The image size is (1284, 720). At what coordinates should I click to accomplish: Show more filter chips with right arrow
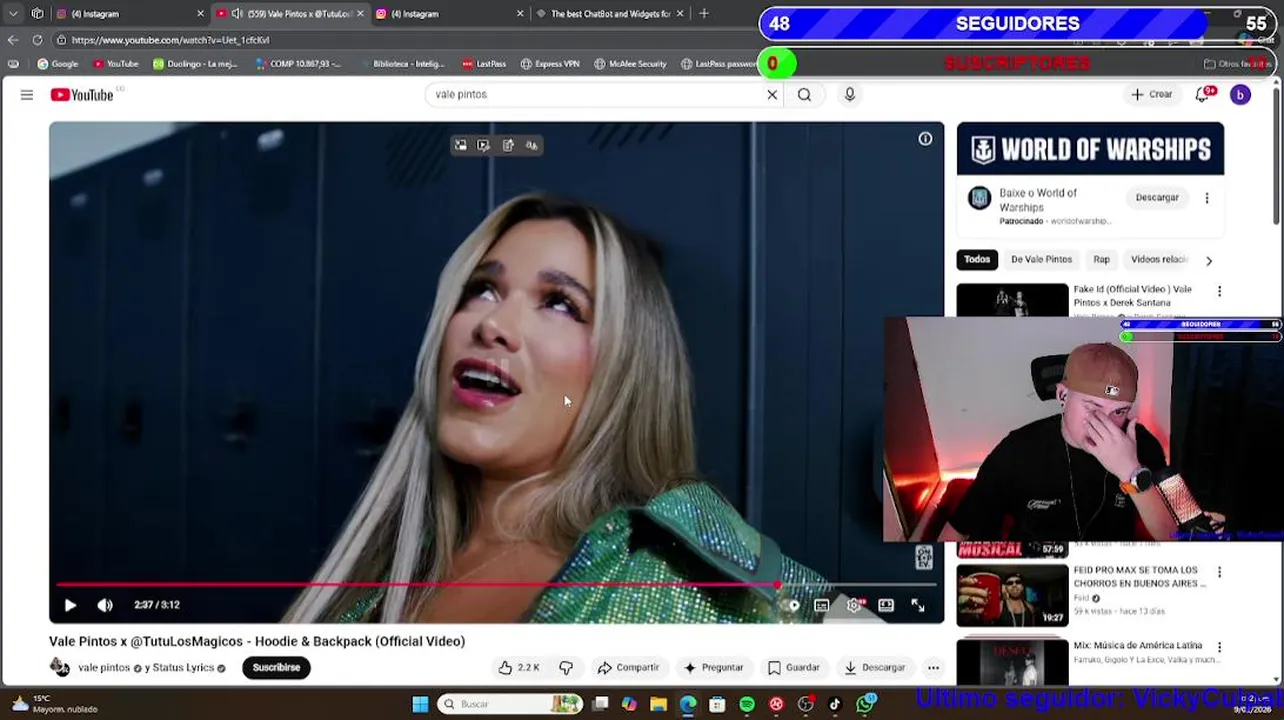point(1208,260)
